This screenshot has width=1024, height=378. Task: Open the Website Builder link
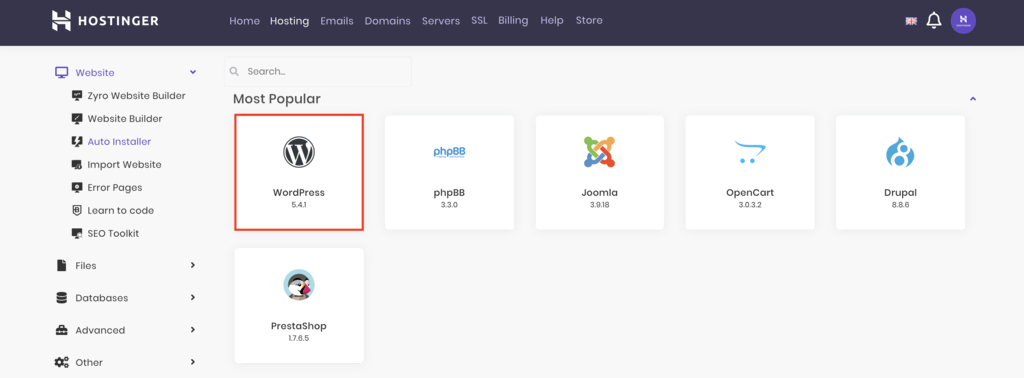(125, 119)
